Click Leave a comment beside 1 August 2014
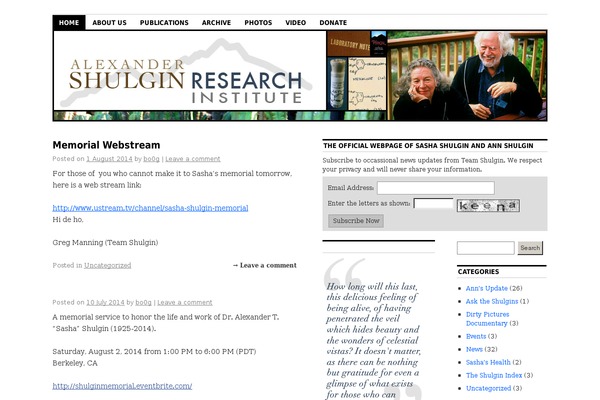 [193, 159]
